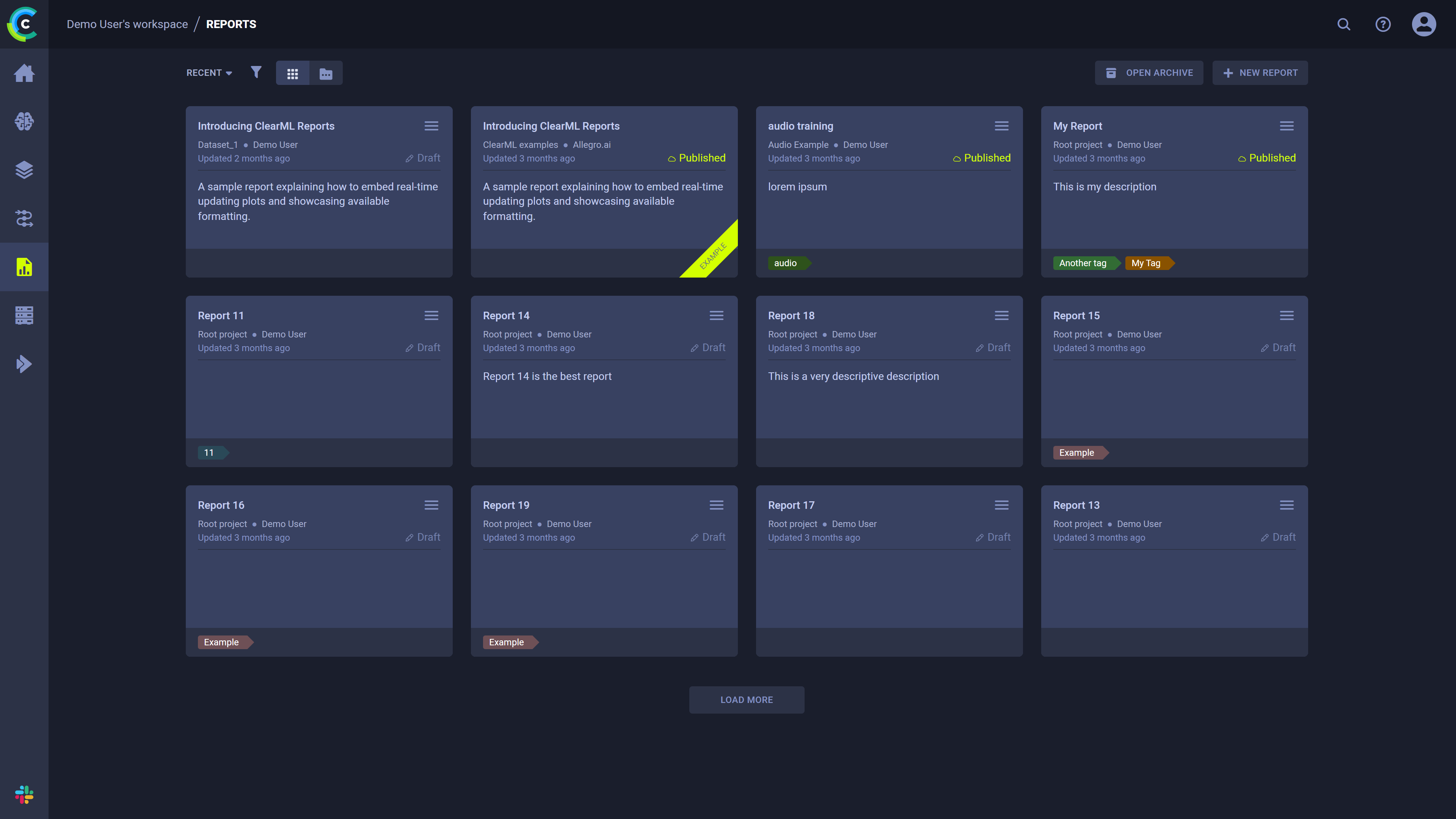Open the Report 14 card options menu
Image resolution: width=1456 pixels, height=819 pixels.
tap(716, 315)
